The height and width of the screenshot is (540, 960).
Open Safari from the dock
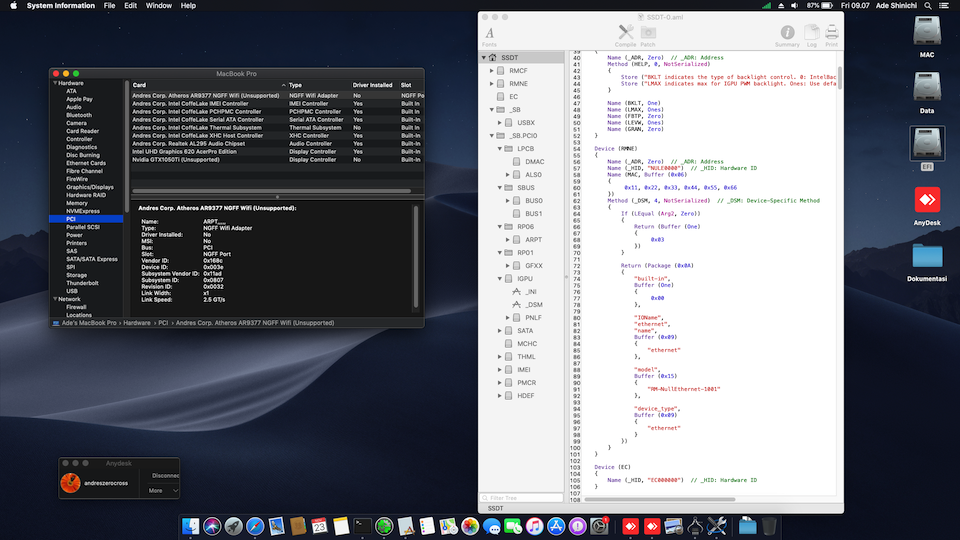pos(255,526)
